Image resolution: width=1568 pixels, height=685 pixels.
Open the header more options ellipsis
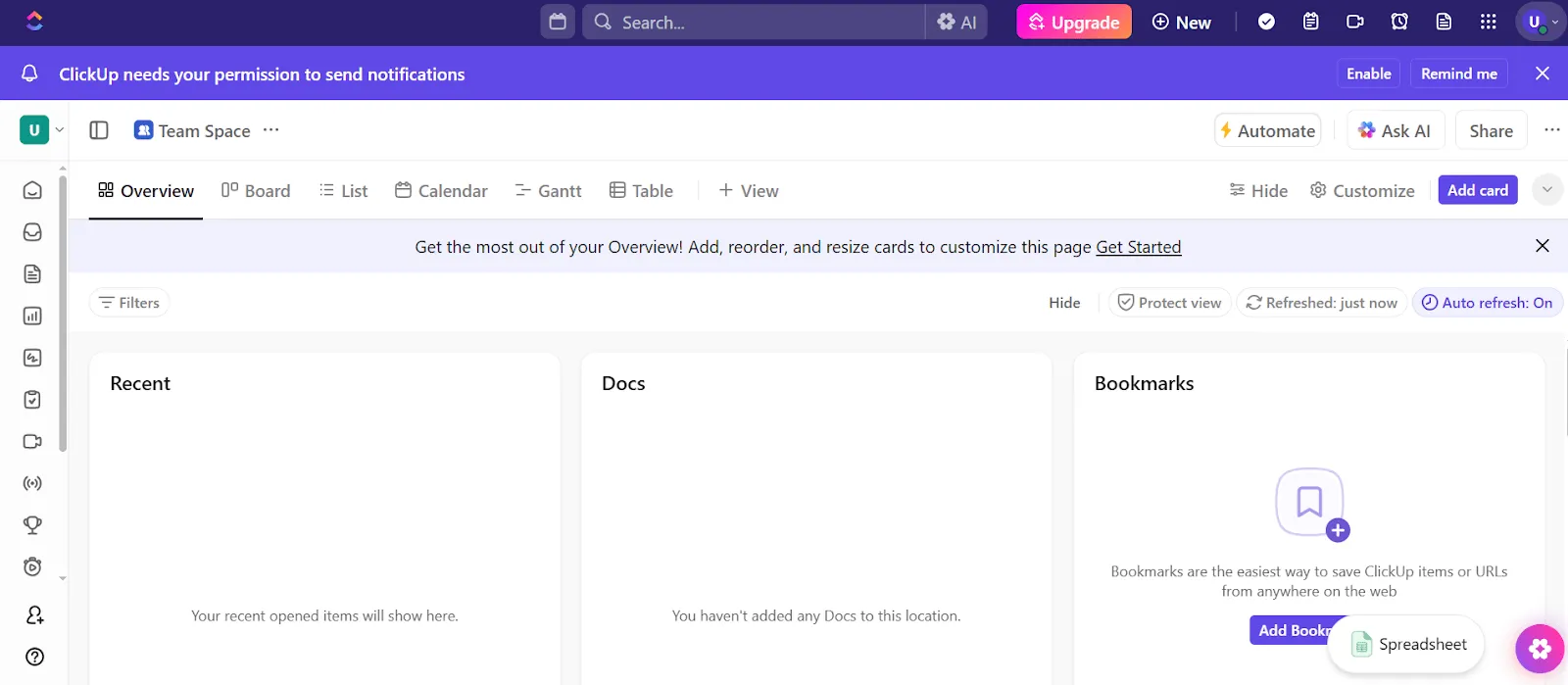click(1552, 129)
